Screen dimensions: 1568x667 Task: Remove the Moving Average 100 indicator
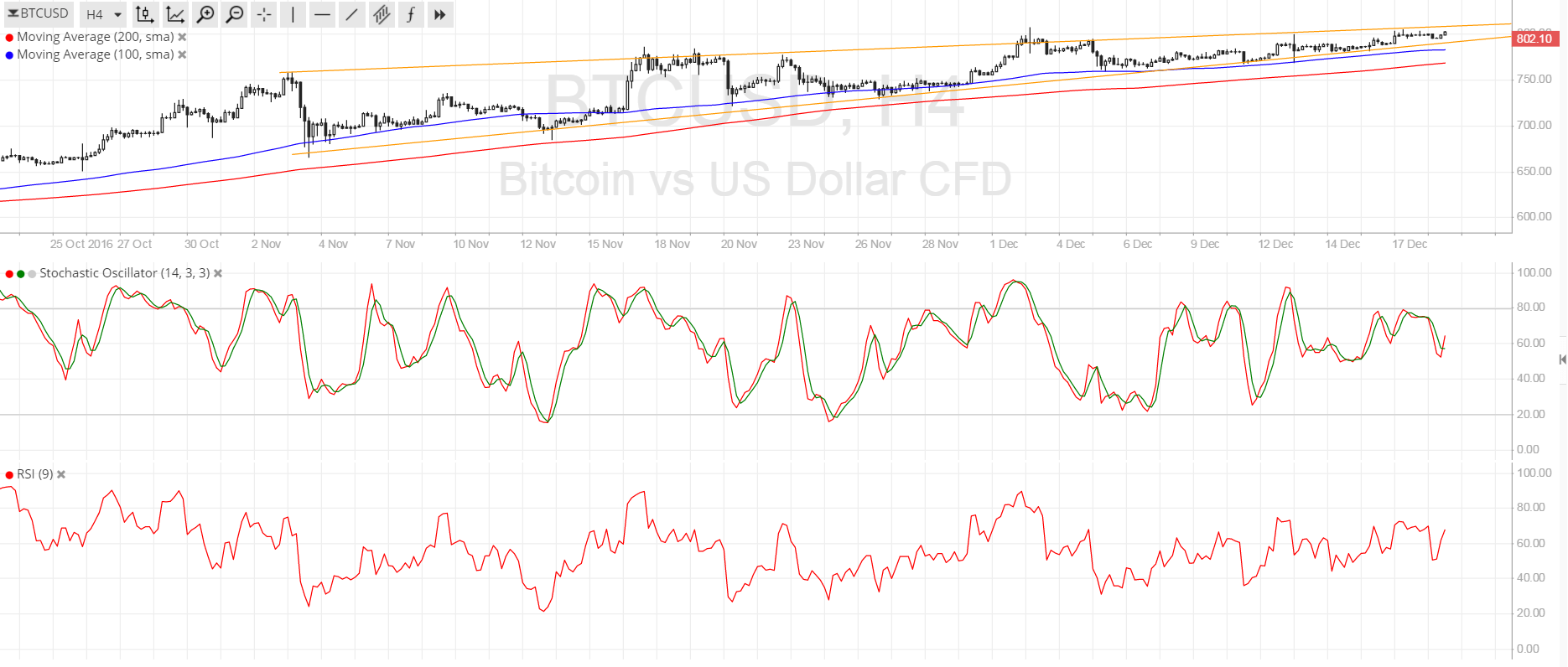[x=182, y=54]
